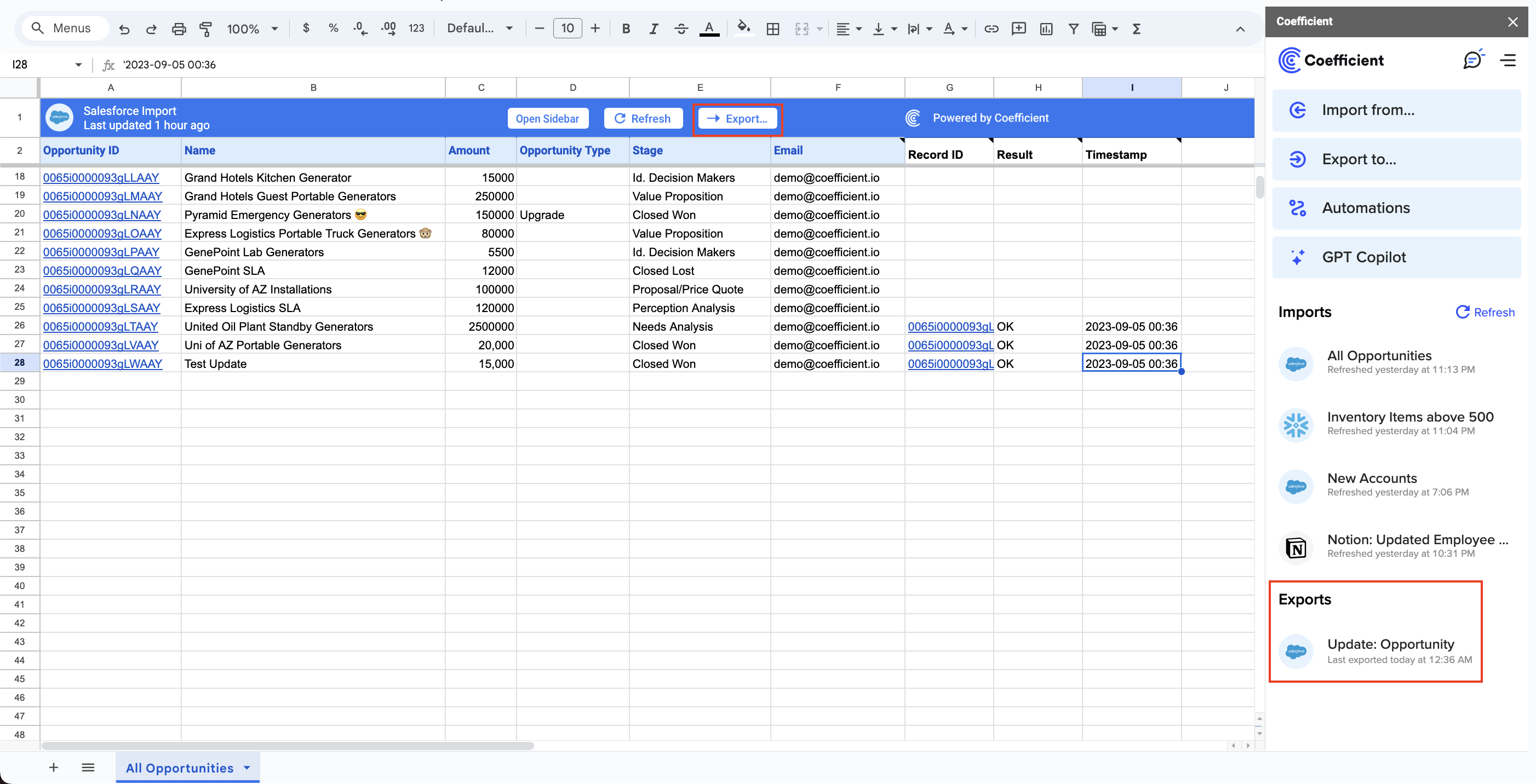Click the Insert comment icon

[x=1018, y=28]
